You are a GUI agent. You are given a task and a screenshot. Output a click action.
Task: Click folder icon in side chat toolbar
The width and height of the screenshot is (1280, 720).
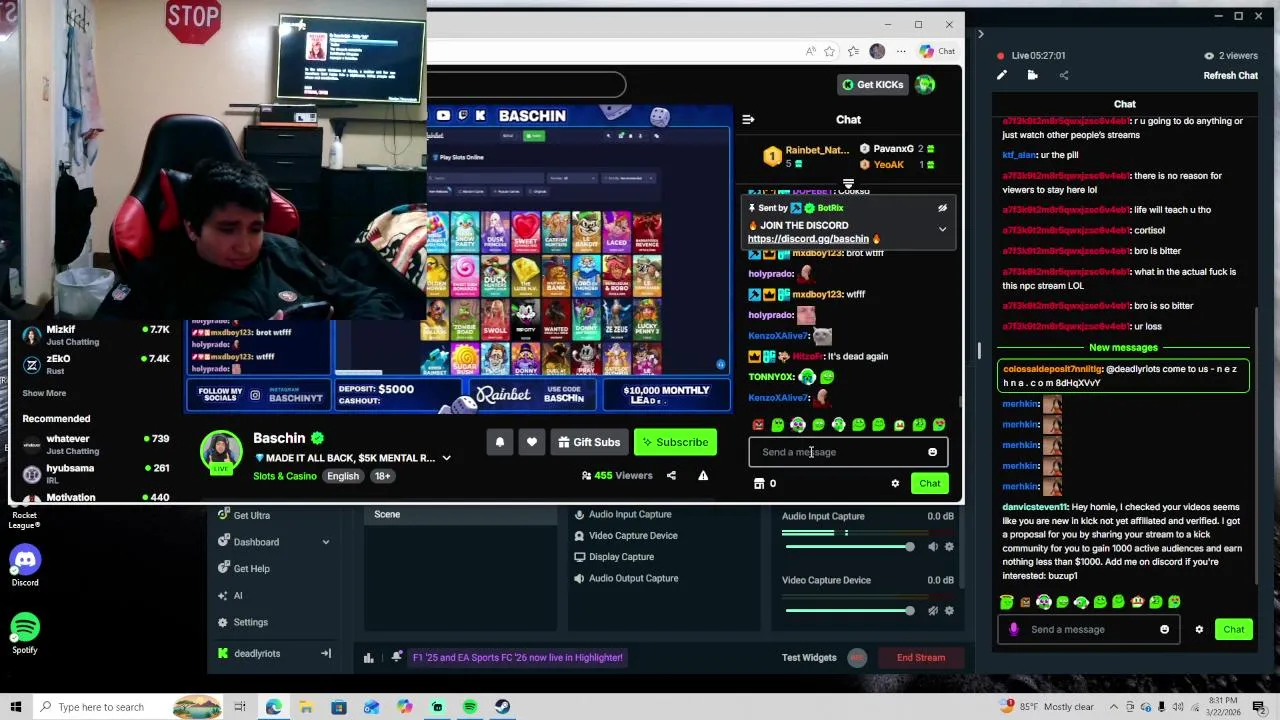[x=1032, y=75]
